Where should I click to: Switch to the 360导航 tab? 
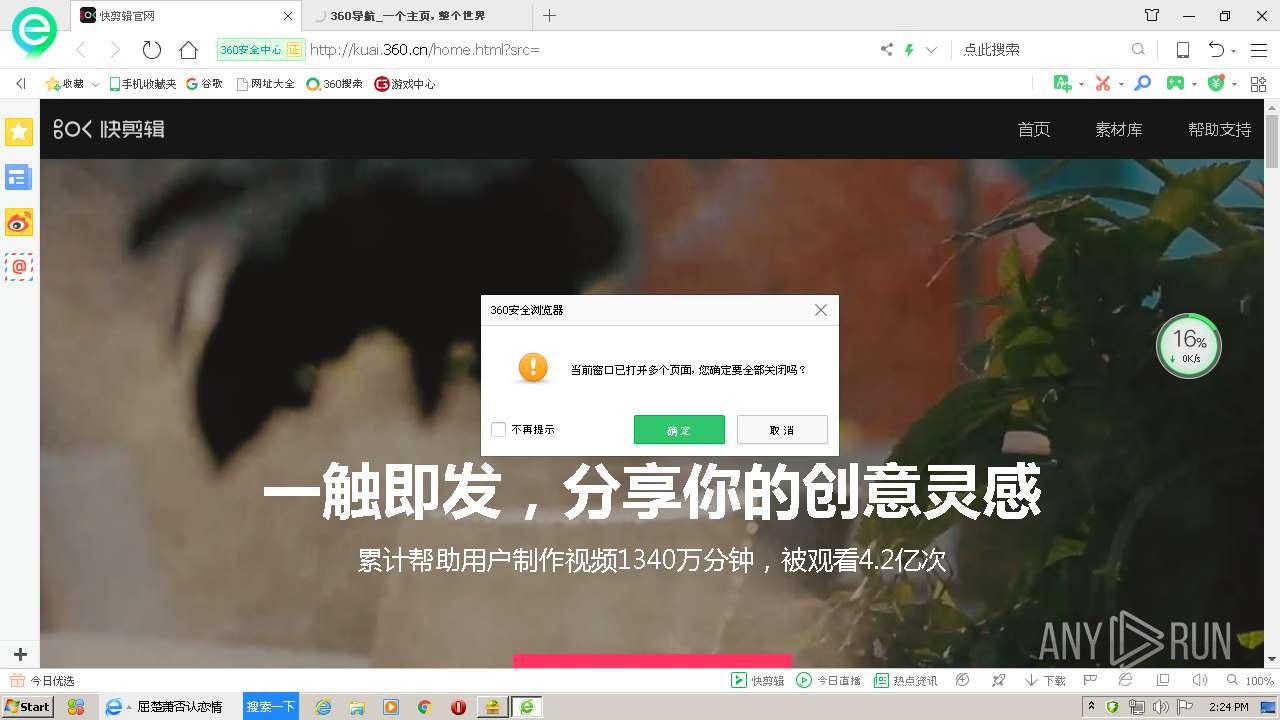pyautogui.click(x=416, y=15)
